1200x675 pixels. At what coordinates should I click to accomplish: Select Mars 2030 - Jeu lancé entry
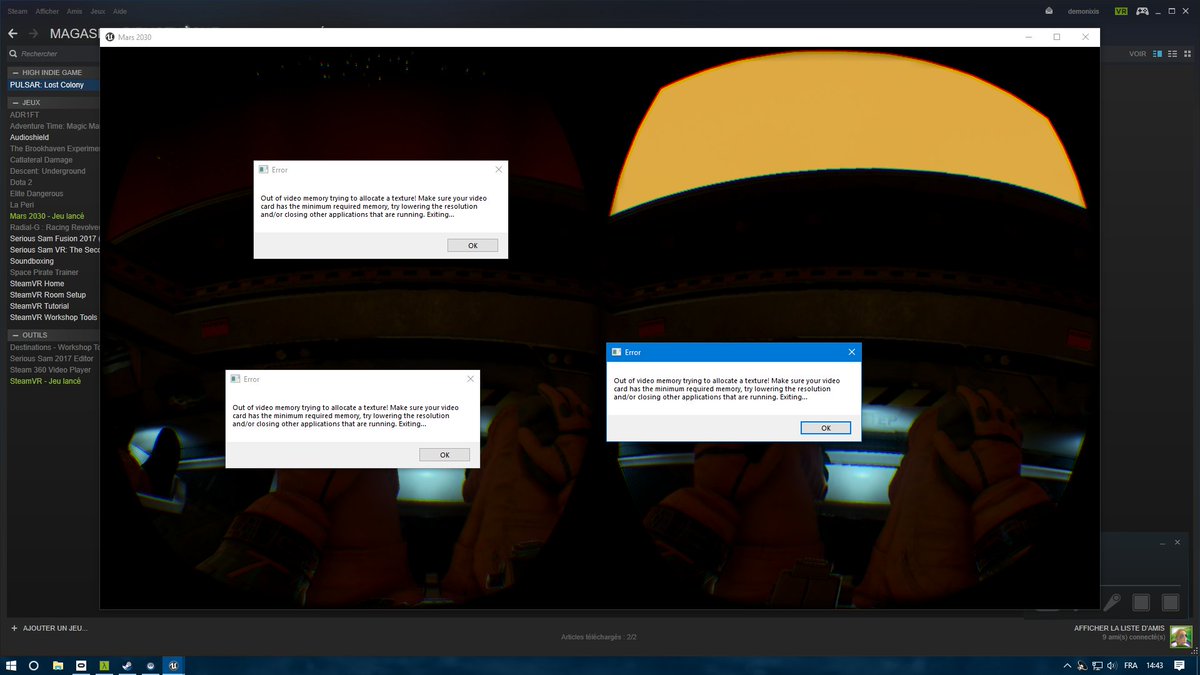(x=46, y=216)
